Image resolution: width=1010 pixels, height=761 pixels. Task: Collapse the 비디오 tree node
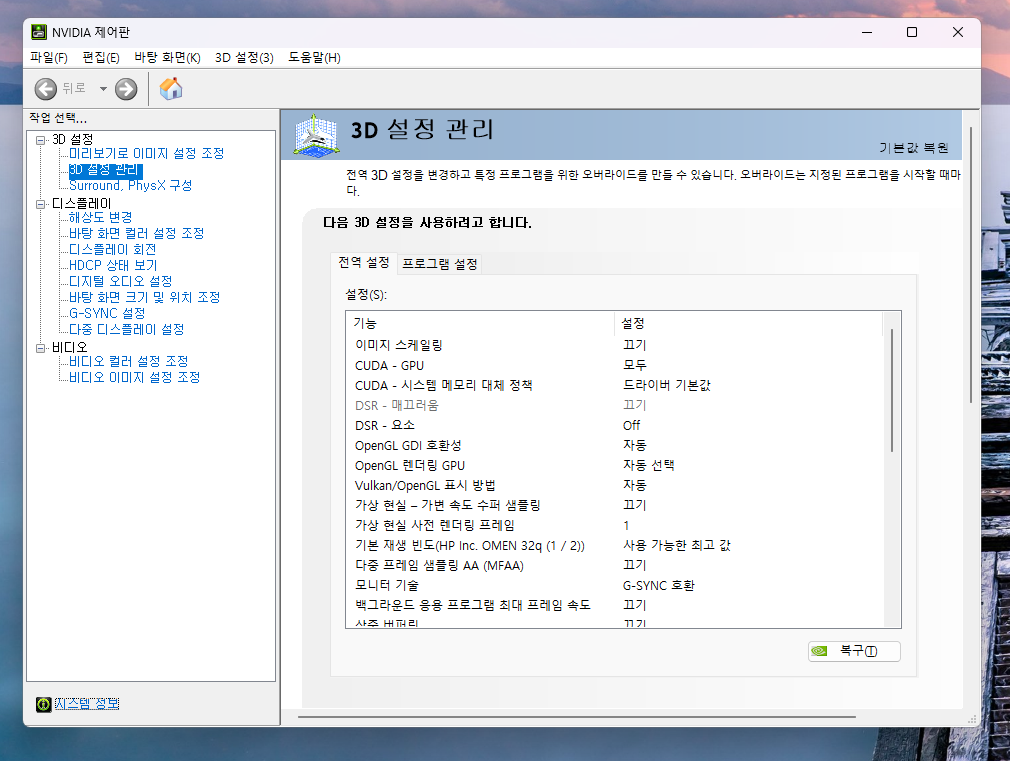point(41,348)
